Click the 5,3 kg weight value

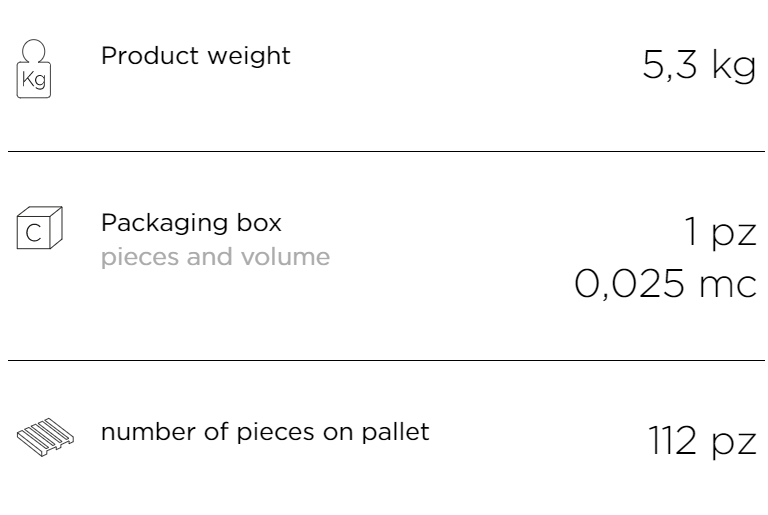click(699, 65)
